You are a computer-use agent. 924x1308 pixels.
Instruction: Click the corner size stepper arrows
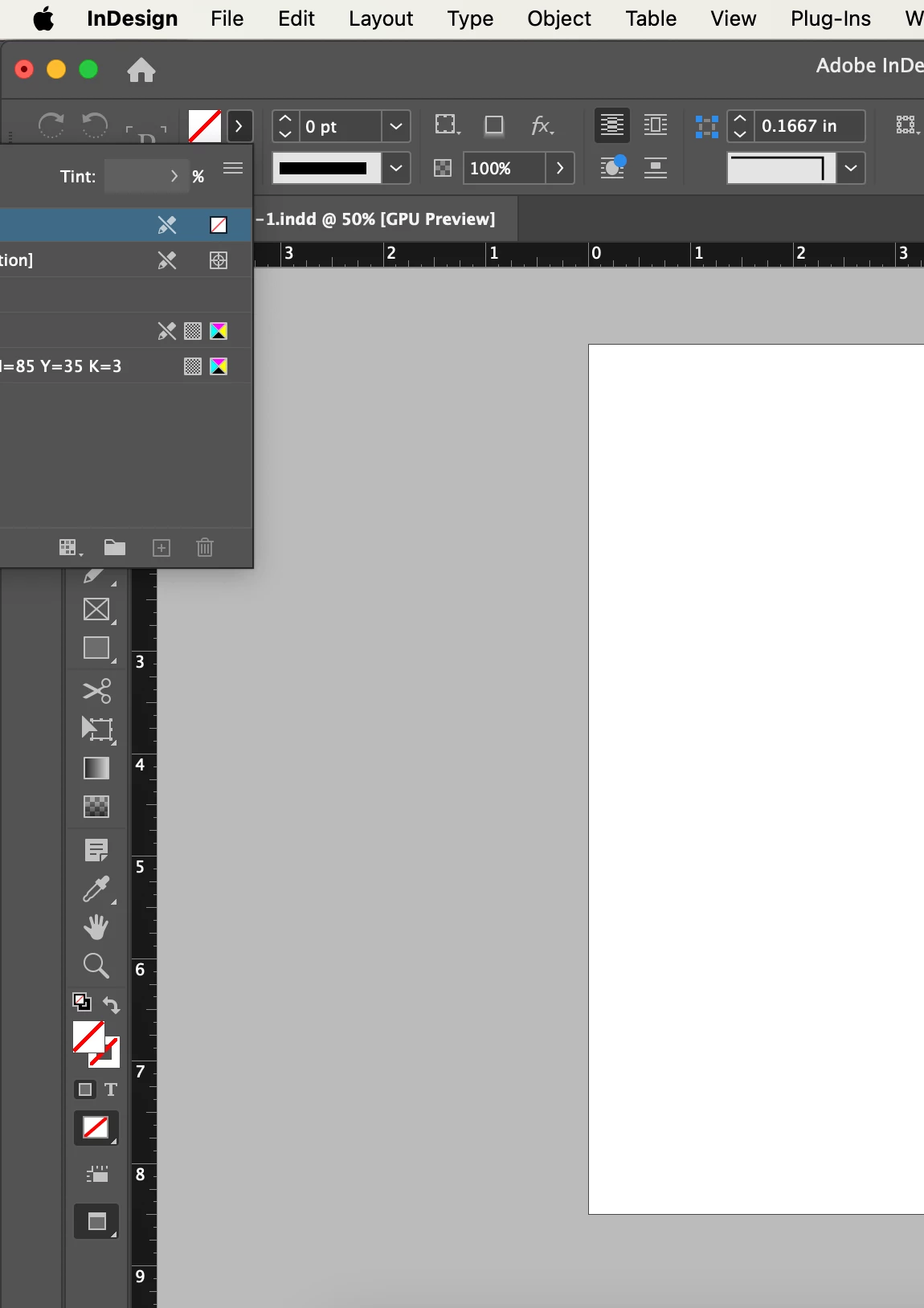741,126
